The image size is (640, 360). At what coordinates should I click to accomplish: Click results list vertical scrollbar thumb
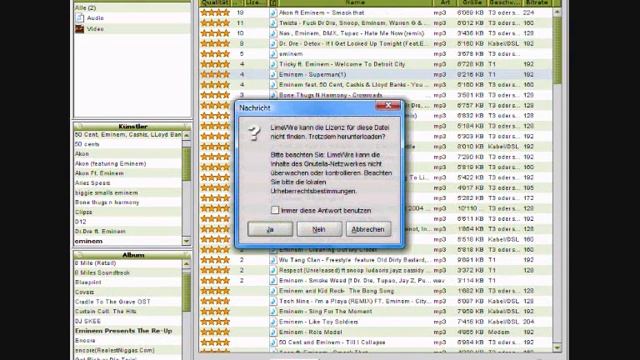point(556,51)
